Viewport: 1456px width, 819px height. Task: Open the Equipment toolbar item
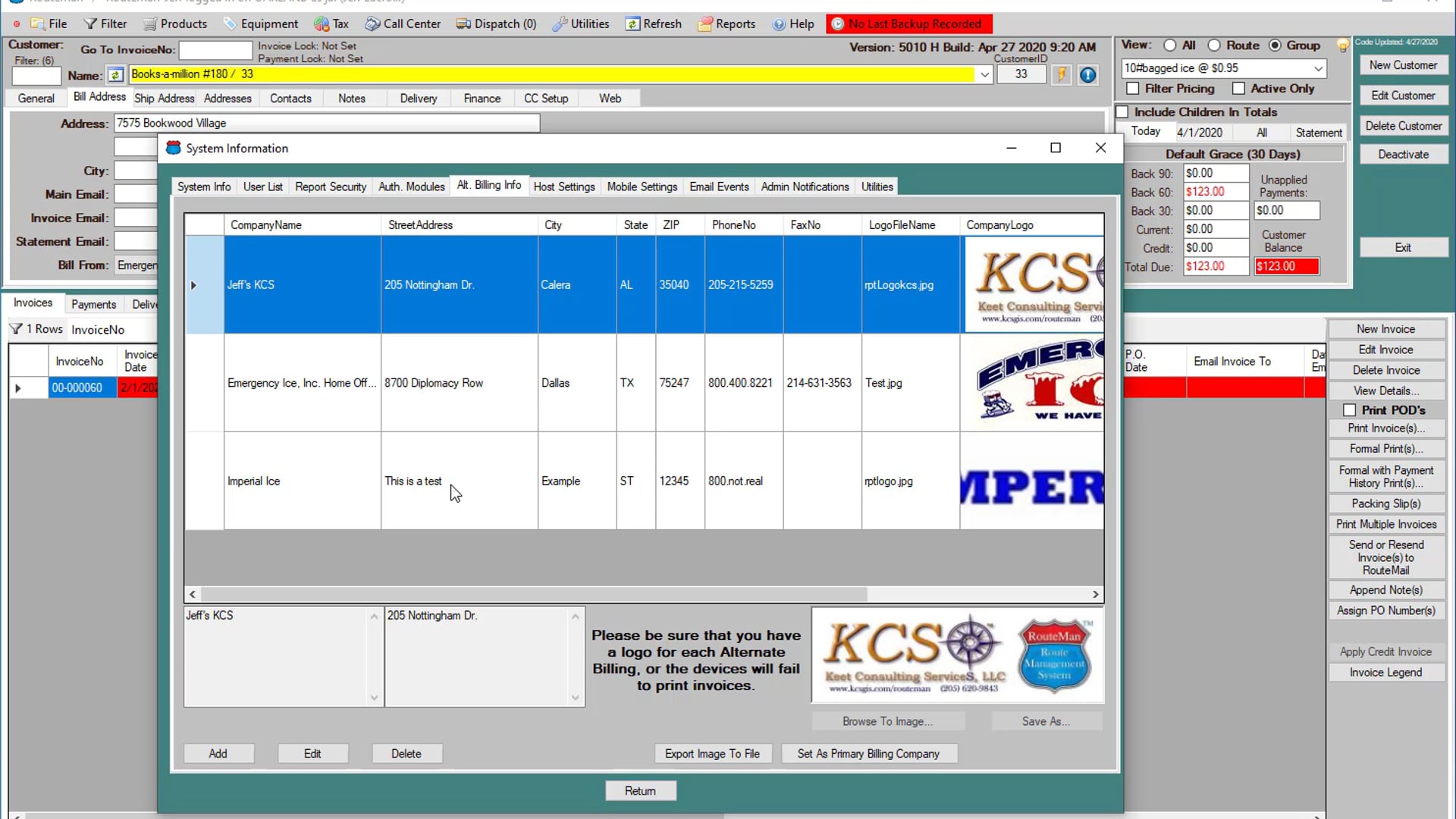point(261,24)
